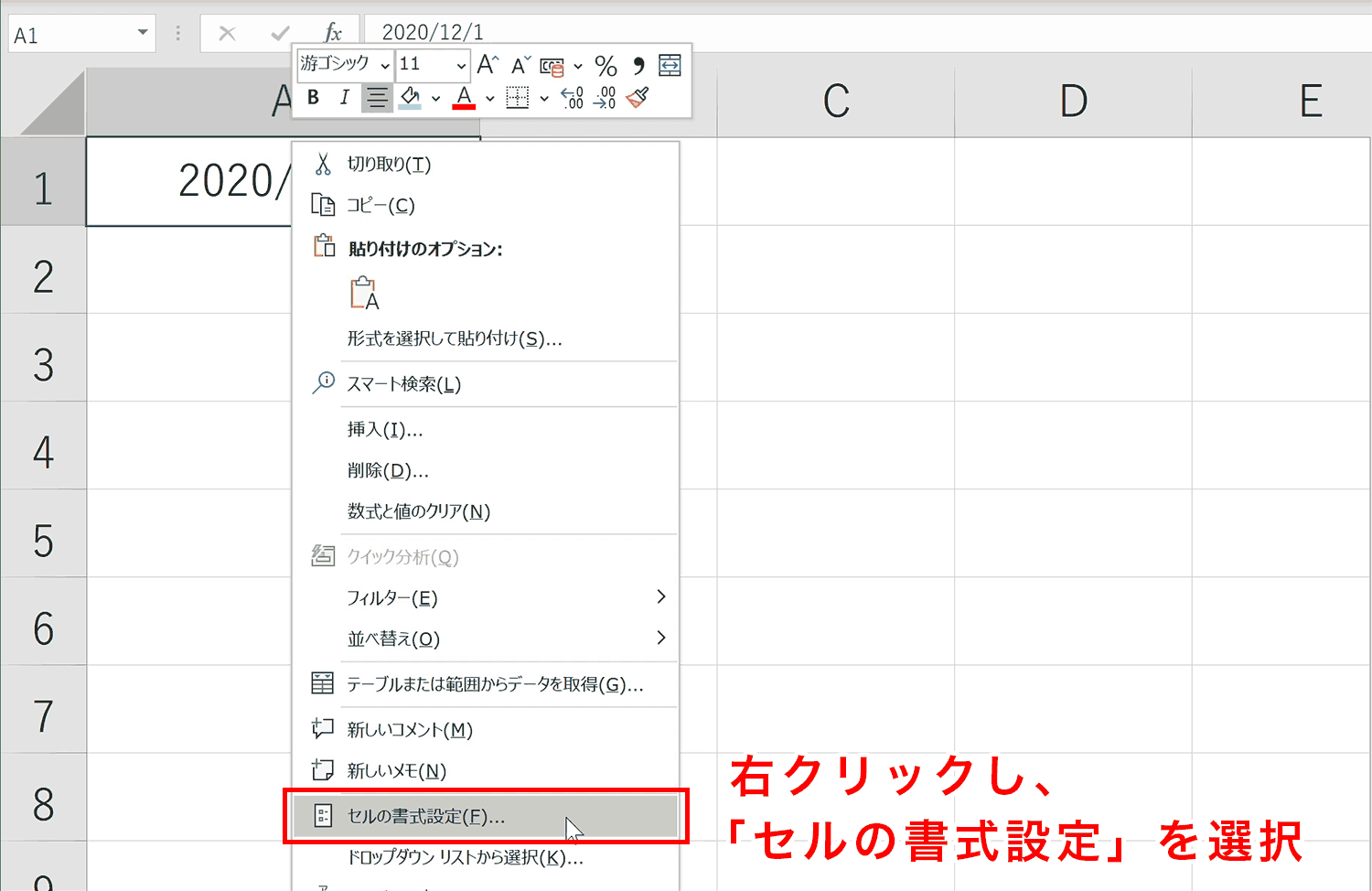This screenshot has height=891, width=1372.
Task: Open Paste Special dialog
Action: (x=486, y=338)
